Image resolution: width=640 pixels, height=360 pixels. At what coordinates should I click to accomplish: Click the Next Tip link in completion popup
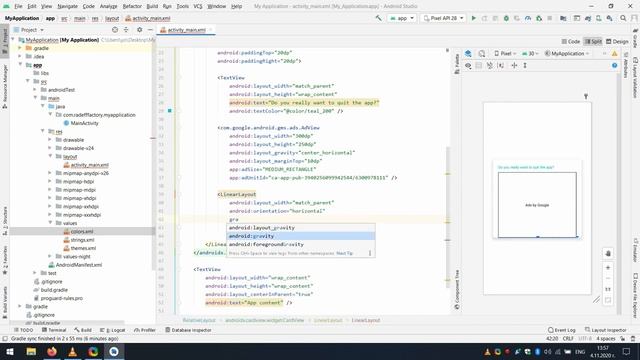[x=344, y=253]
